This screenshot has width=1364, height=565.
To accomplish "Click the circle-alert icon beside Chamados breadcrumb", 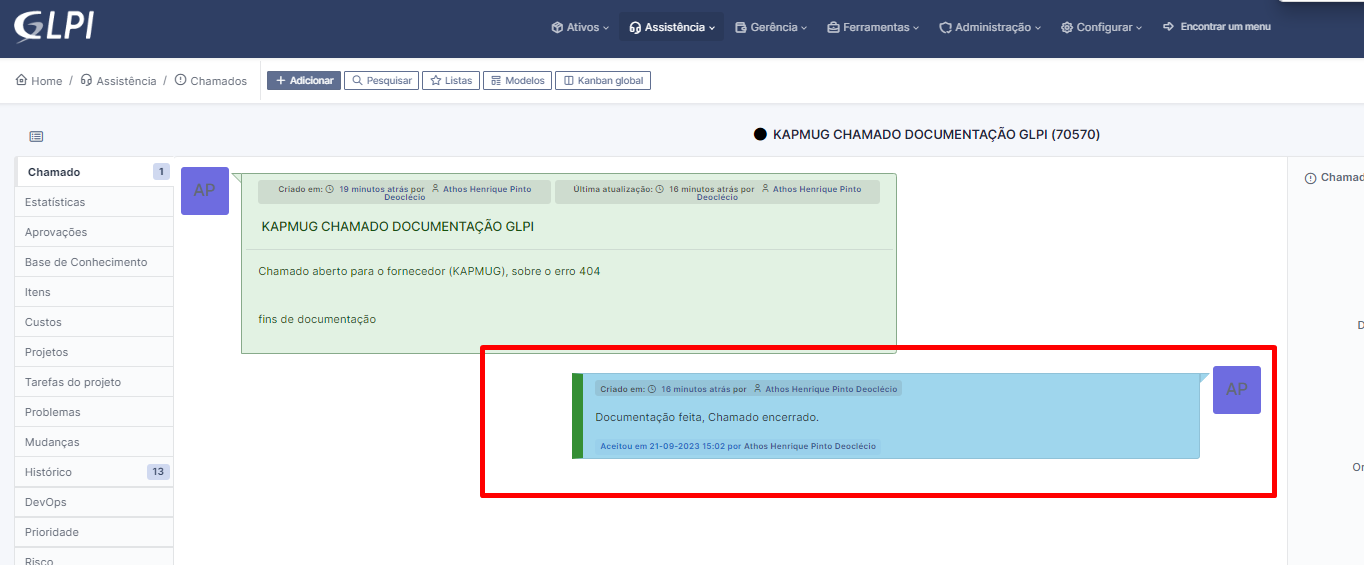I will point(180,80).
